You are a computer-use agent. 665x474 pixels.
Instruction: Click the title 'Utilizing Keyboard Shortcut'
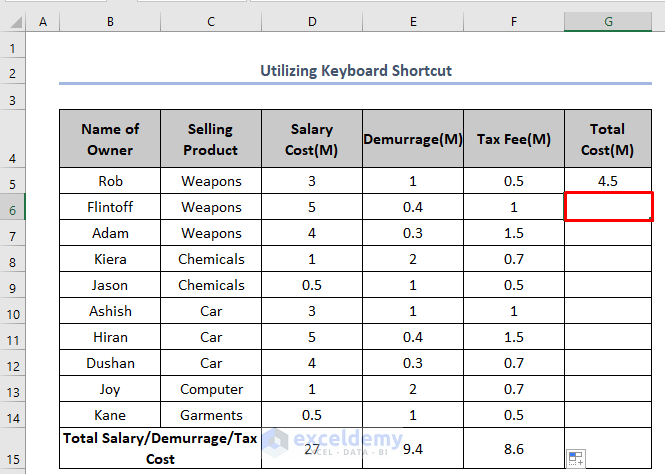coord(355,71)
